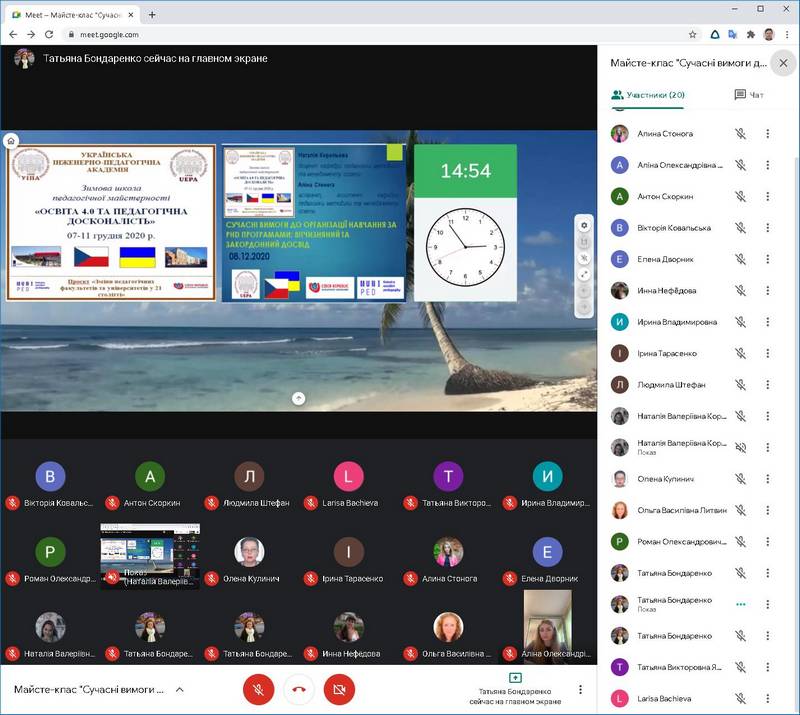
Task: Select the Meet Майсте-клас browser tab
Action: [72, 15]
